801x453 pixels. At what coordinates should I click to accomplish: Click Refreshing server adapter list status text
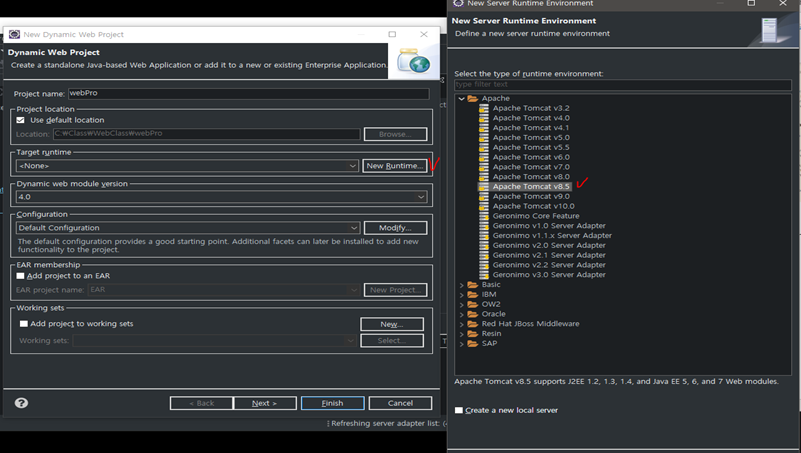pyautogui.click(x=388, y=423)
